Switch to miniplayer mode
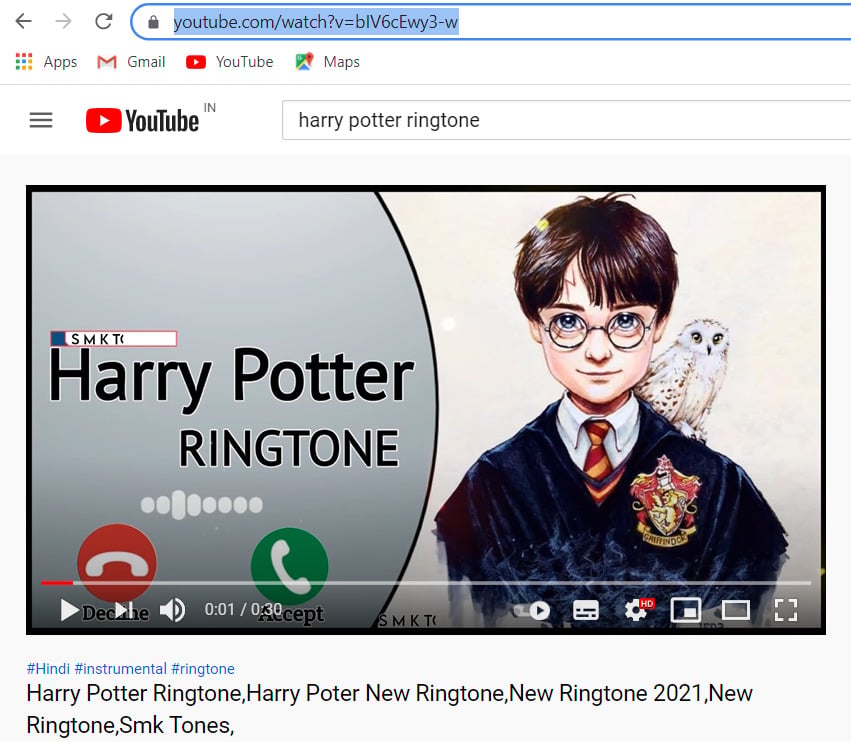Image resolution: width=851 pixels, height=742 pixels. (x=686, y=610)
